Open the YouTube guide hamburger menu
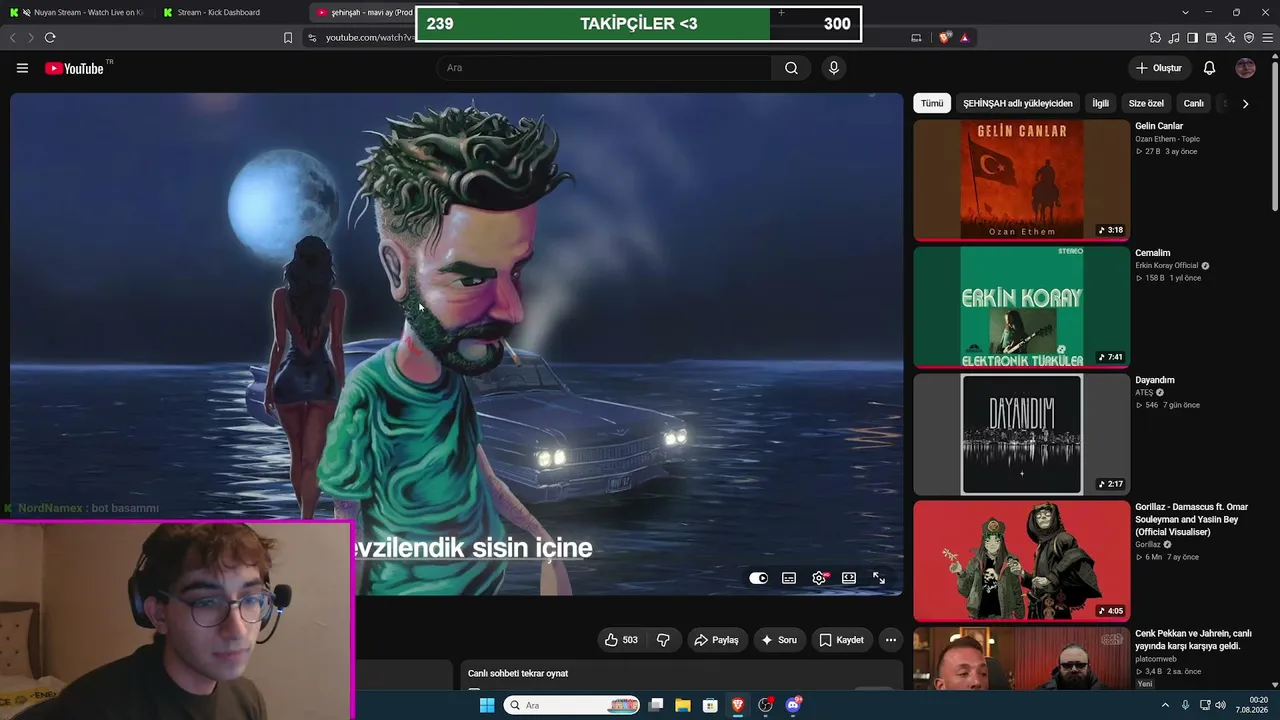Image resolution: width=1280 pixels, height=720 pixels. (x=22, y=68)
